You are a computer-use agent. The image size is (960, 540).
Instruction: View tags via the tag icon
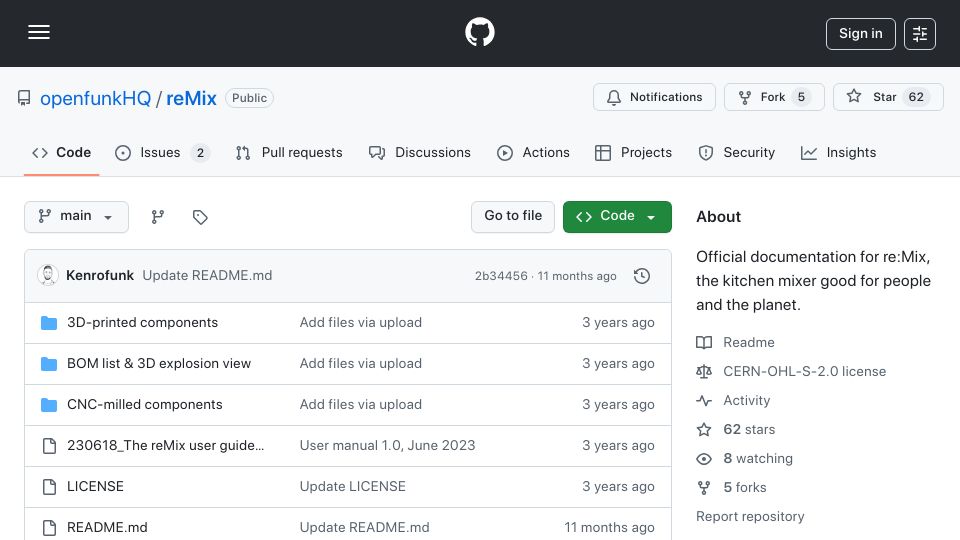(200, 217)
